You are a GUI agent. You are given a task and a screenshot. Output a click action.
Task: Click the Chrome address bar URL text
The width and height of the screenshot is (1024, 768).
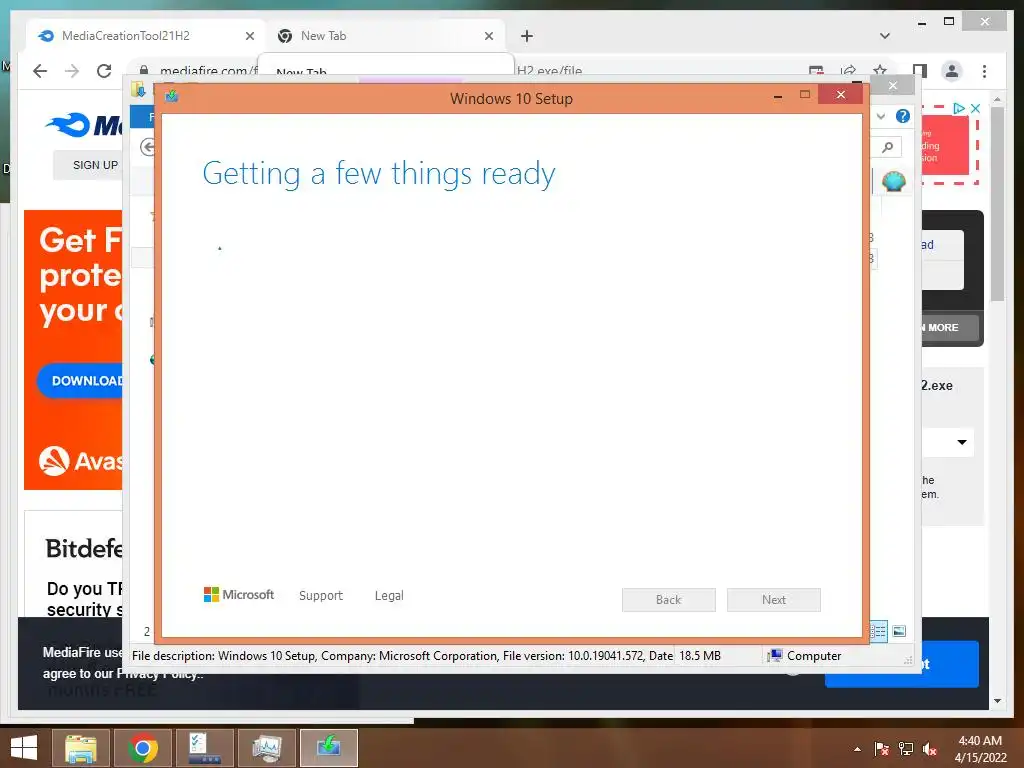pos(208,71)
